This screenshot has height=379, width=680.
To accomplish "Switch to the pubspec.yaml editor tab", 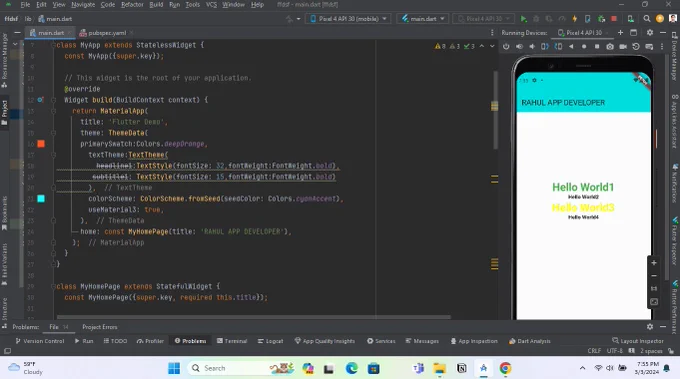I will tap(107, 33).
